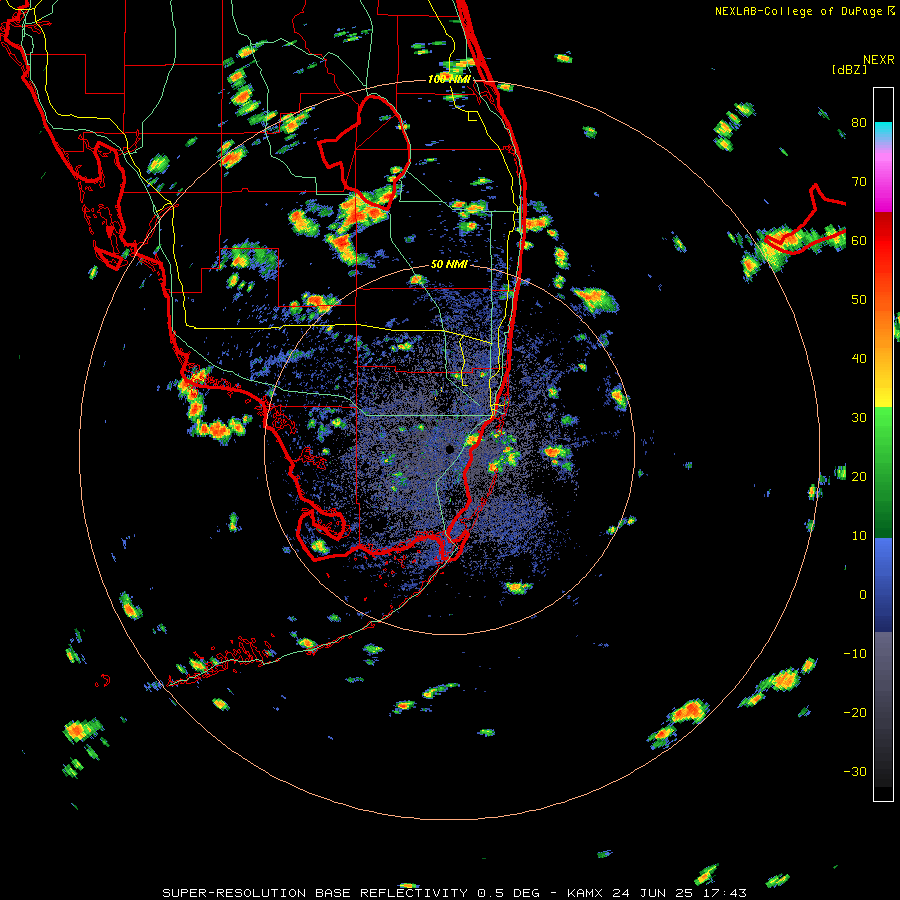Click the 100 NMI range ring label

pyautogui.click(x=449, y=79)
